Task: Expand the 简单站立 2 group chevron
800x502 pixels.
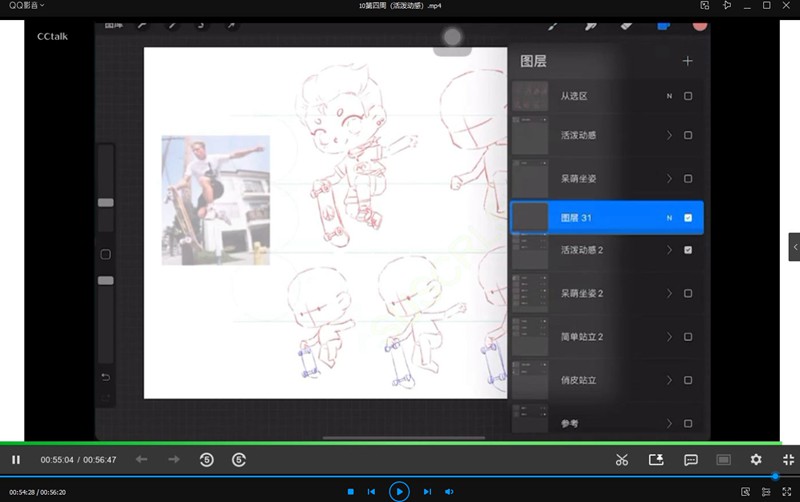Action: [669, 337]
